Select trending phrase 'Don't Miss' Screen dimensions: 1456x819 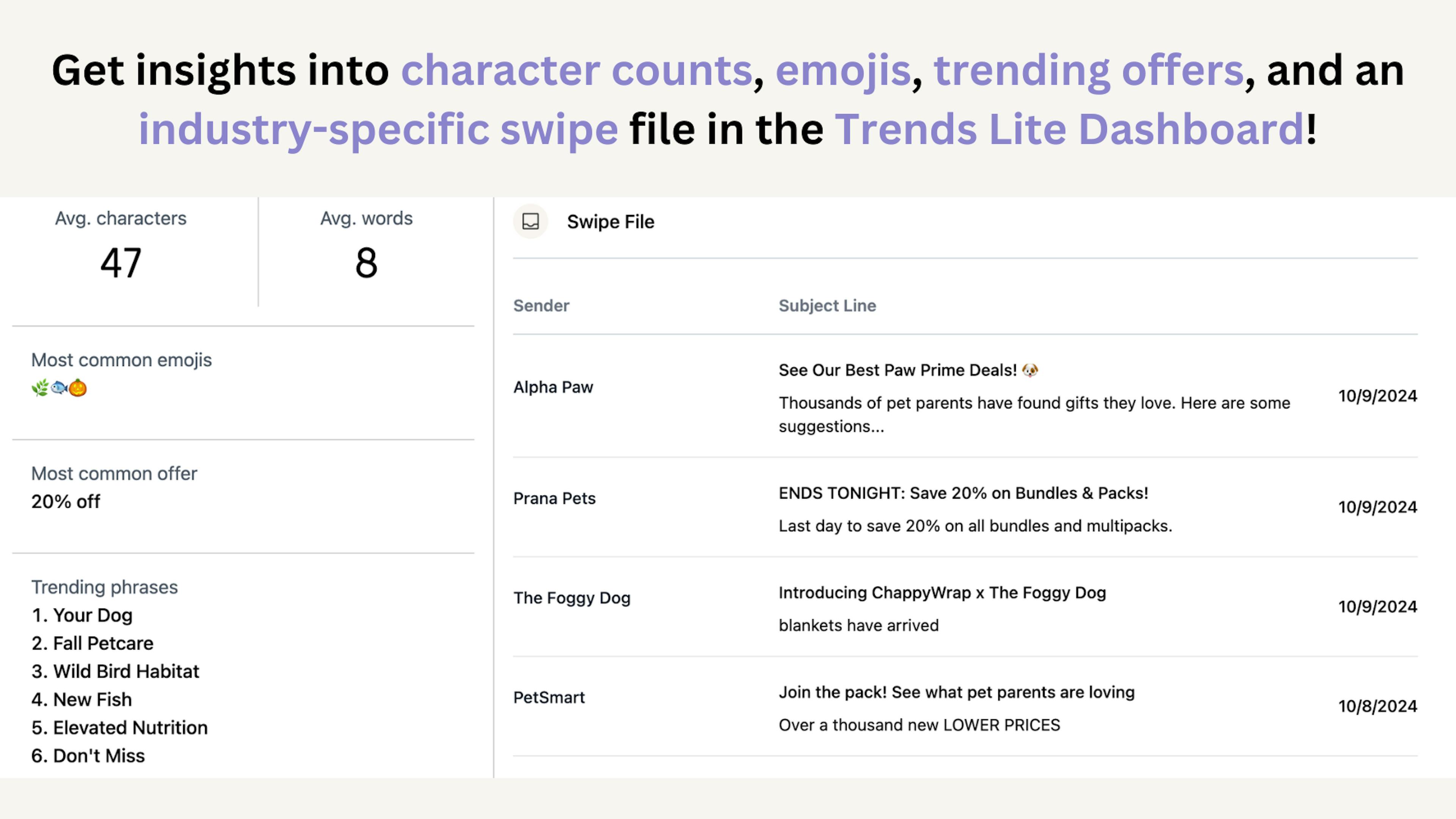[x=99, y=756]
